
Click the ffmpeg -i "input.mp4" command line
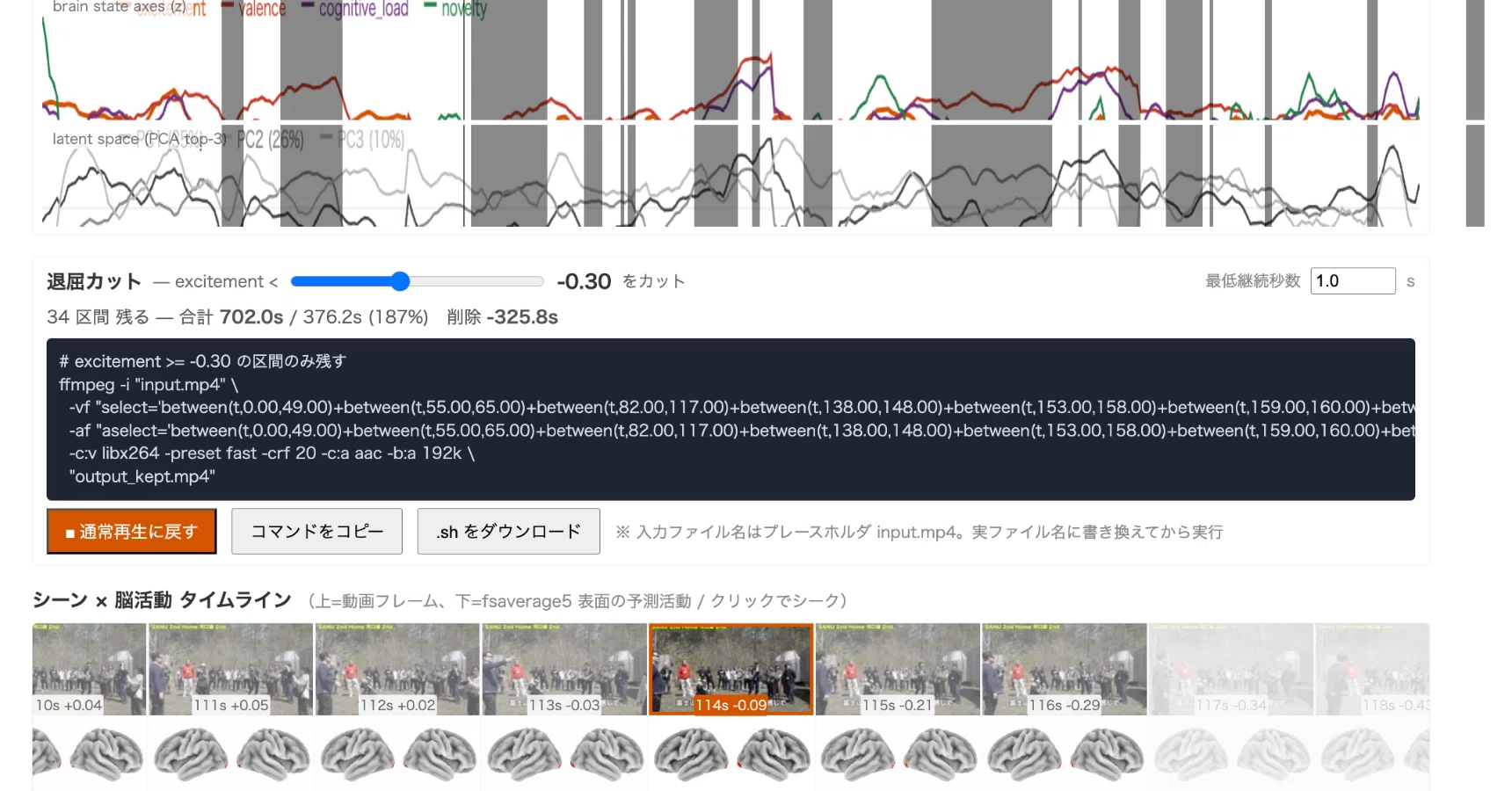[x=149, y=384]
